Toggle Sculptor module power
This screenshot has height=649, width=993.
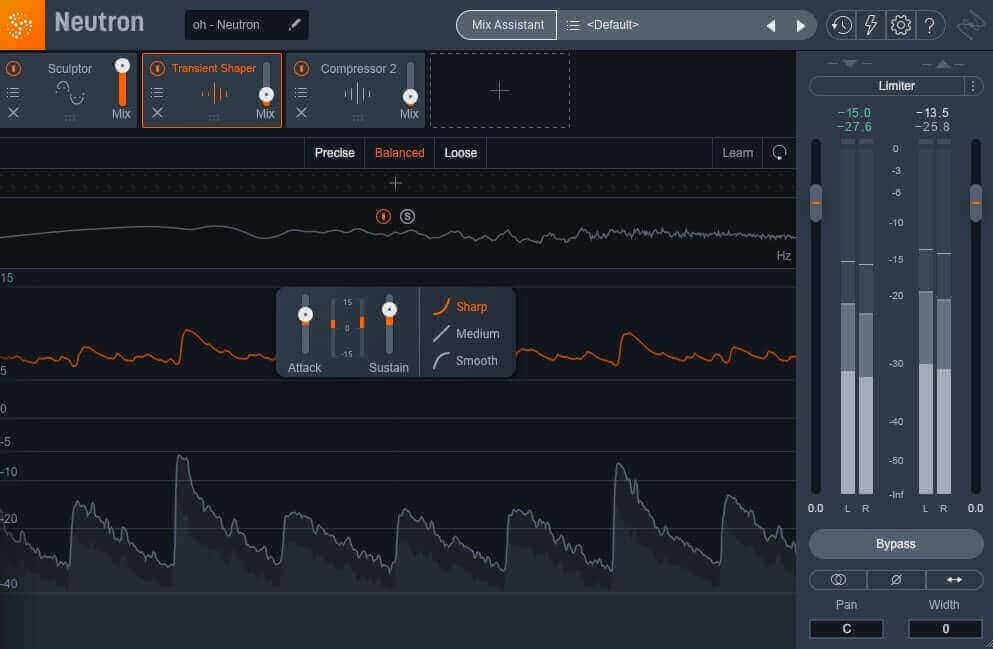(13, 68)
